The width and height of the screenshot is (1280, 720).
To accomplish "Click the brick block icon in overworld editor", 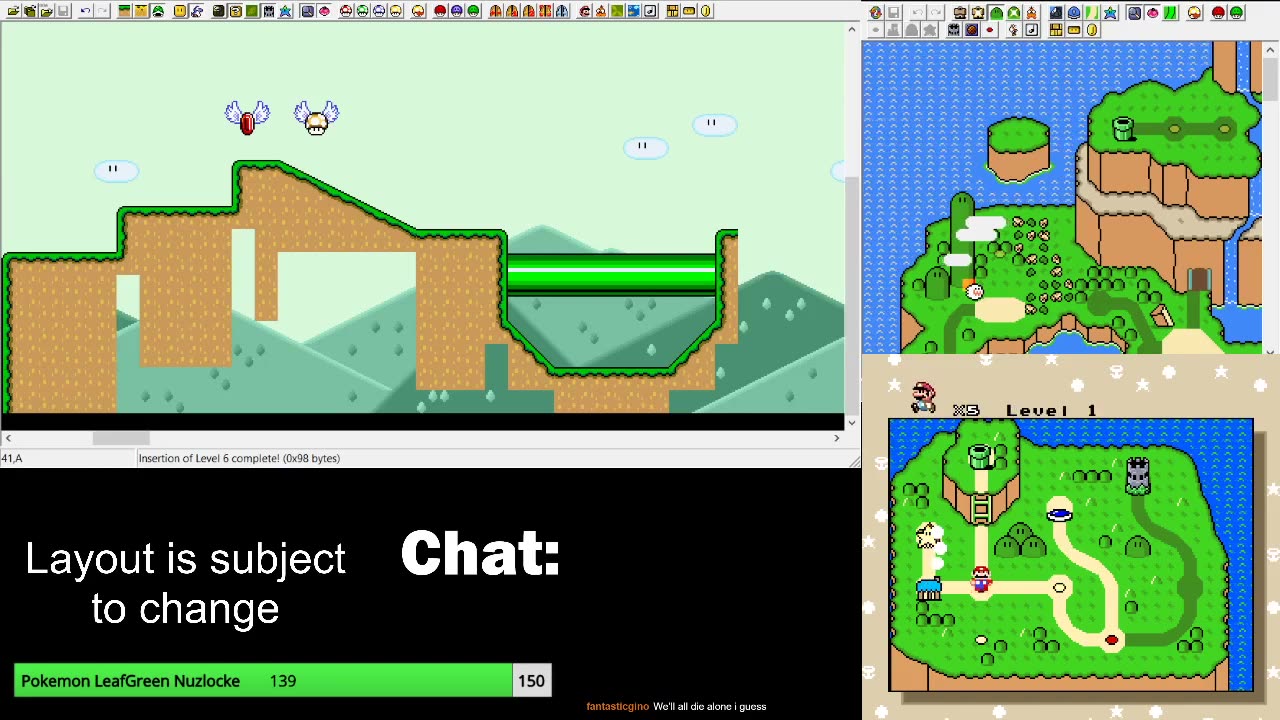I will pyautogui.click(x=1056, y=30).
